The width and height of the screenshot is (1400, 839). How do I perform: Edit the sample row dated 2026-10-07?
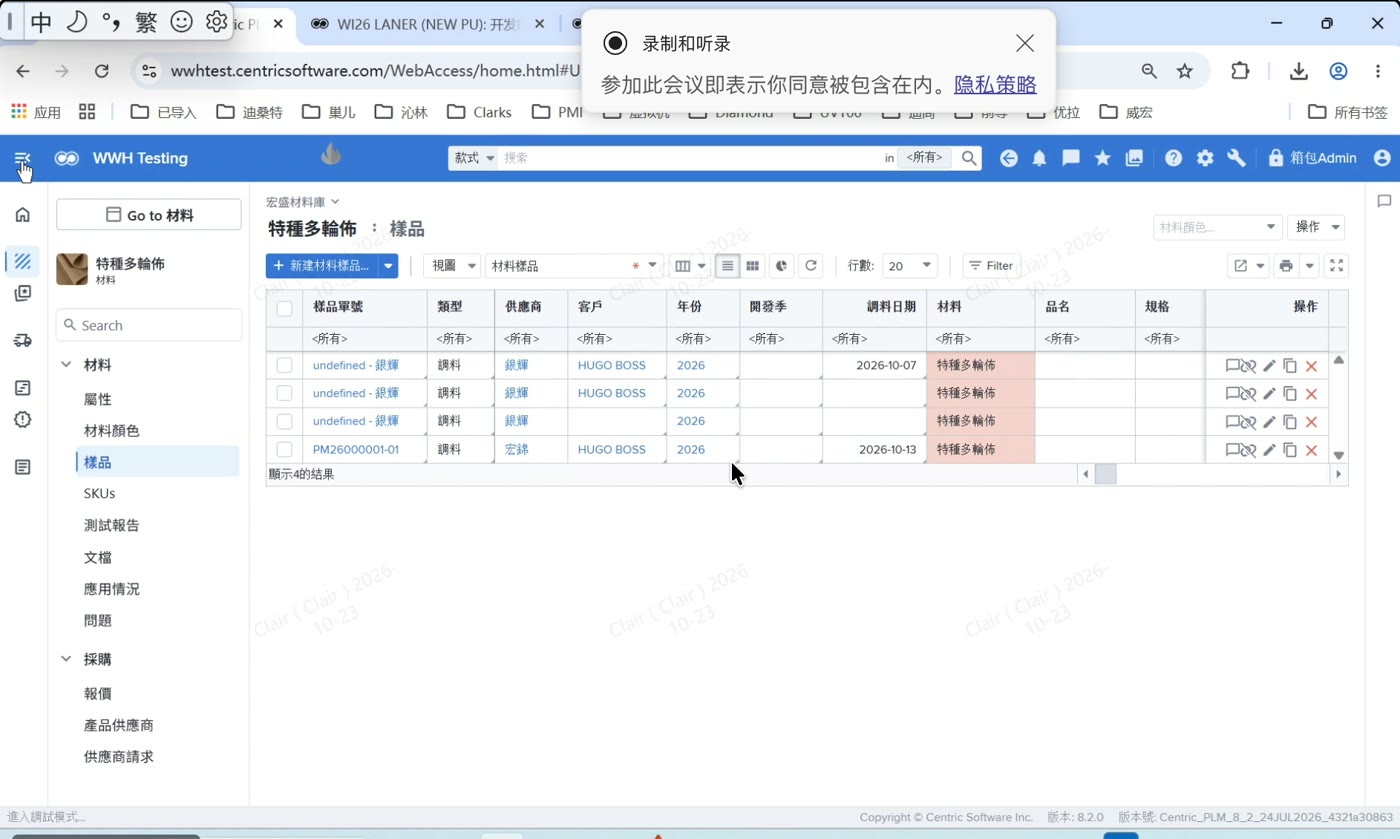click(x=1269, y=366)
